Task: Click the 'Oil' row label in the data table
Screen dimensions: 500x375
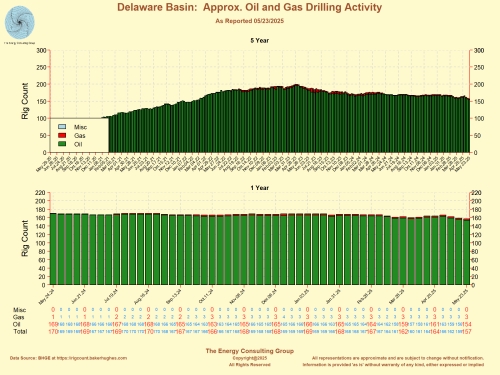Action: tap(16, 324)
